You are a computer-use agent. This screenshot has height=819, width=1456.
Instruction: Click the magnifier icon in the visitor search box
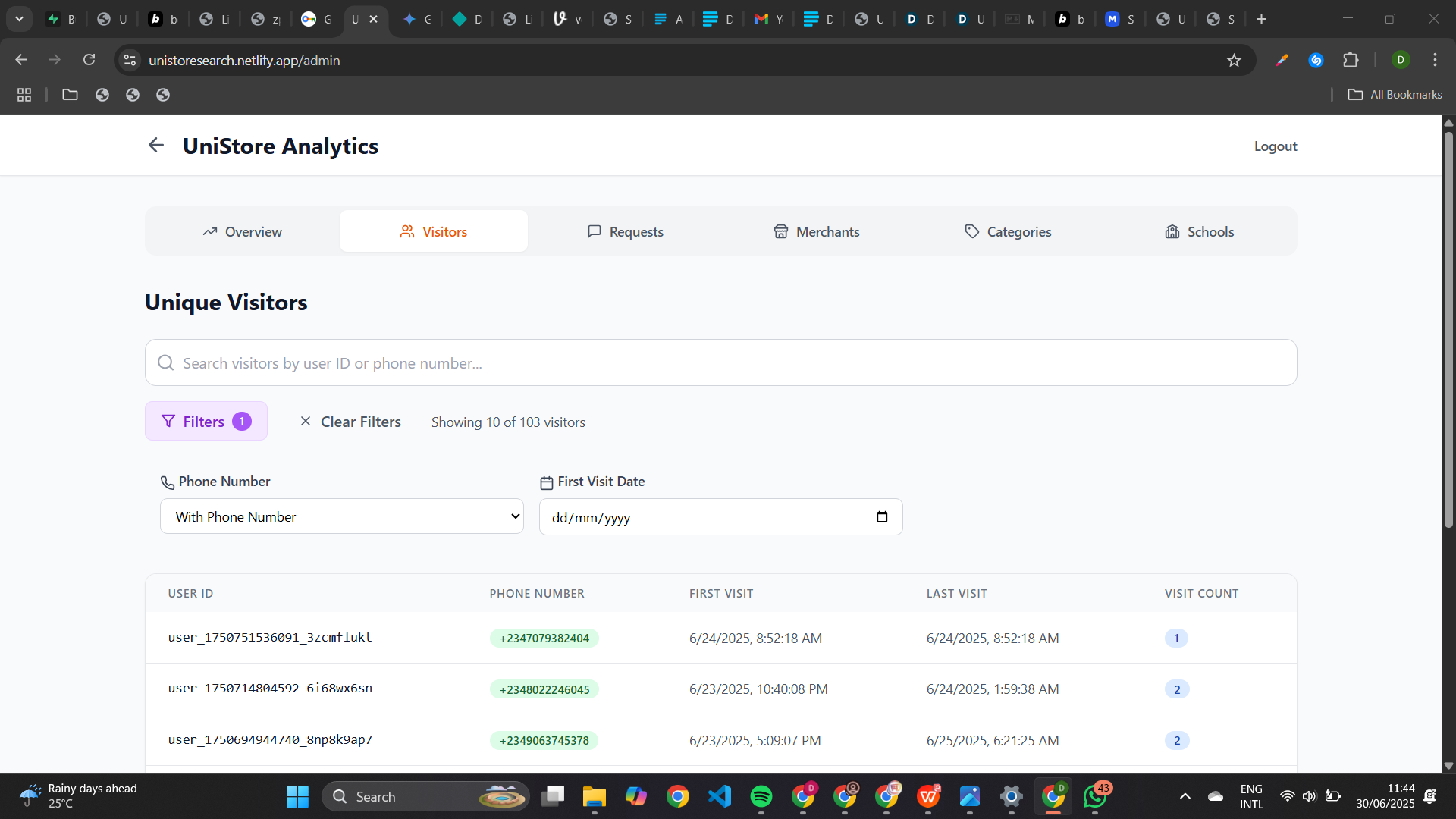pyautogui.click(x=165, y=363)
